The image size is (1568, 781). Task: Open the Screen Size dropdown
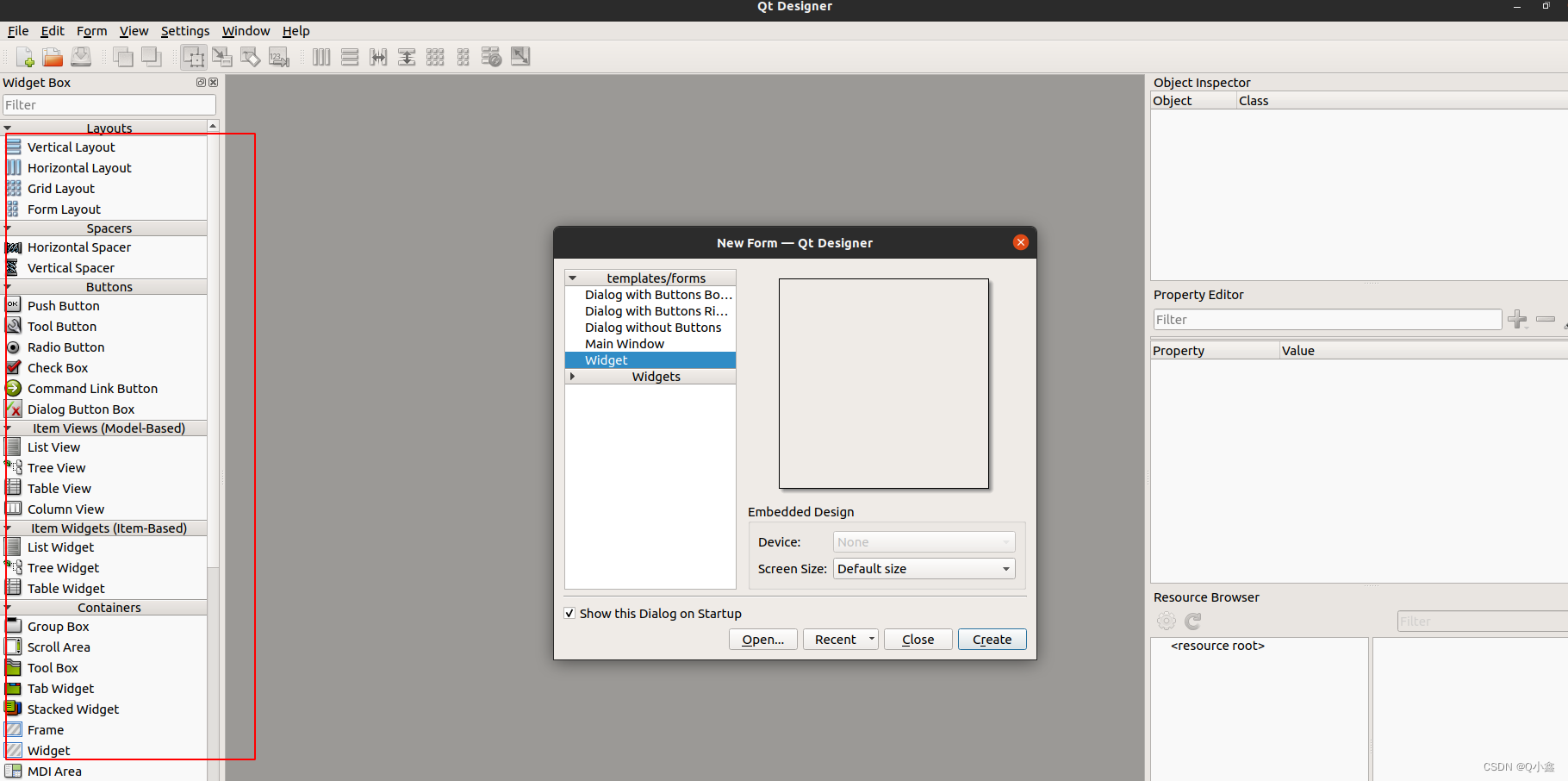924,569
